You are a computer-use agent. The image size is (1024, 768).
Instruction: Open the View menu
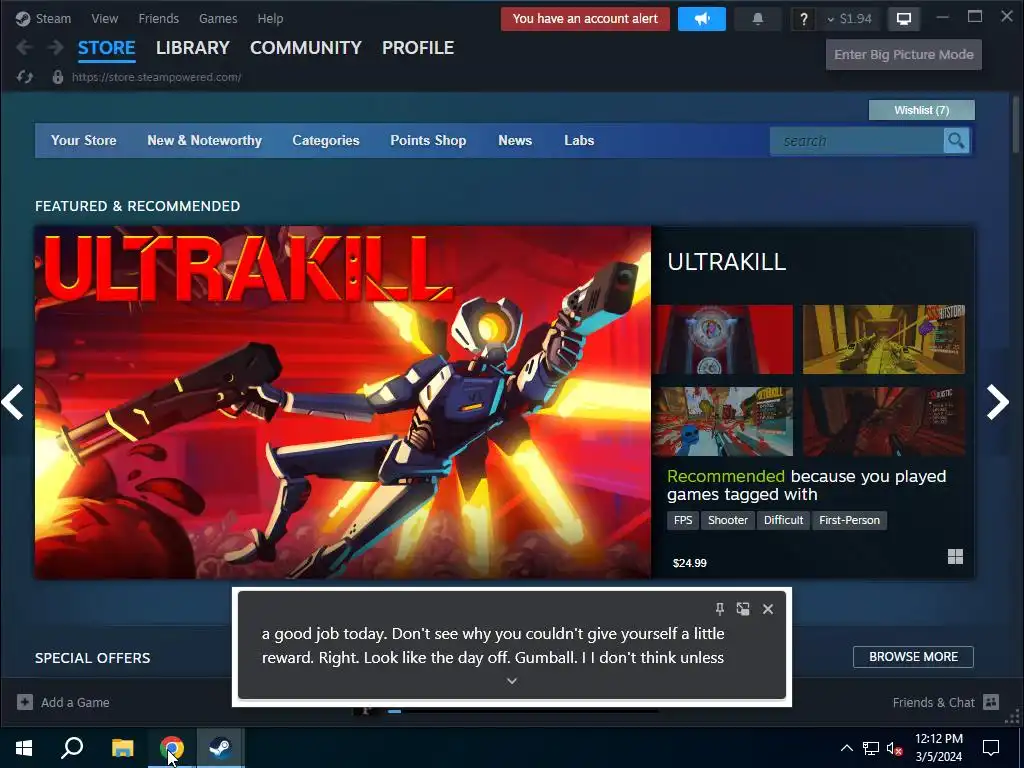(104, 19)
